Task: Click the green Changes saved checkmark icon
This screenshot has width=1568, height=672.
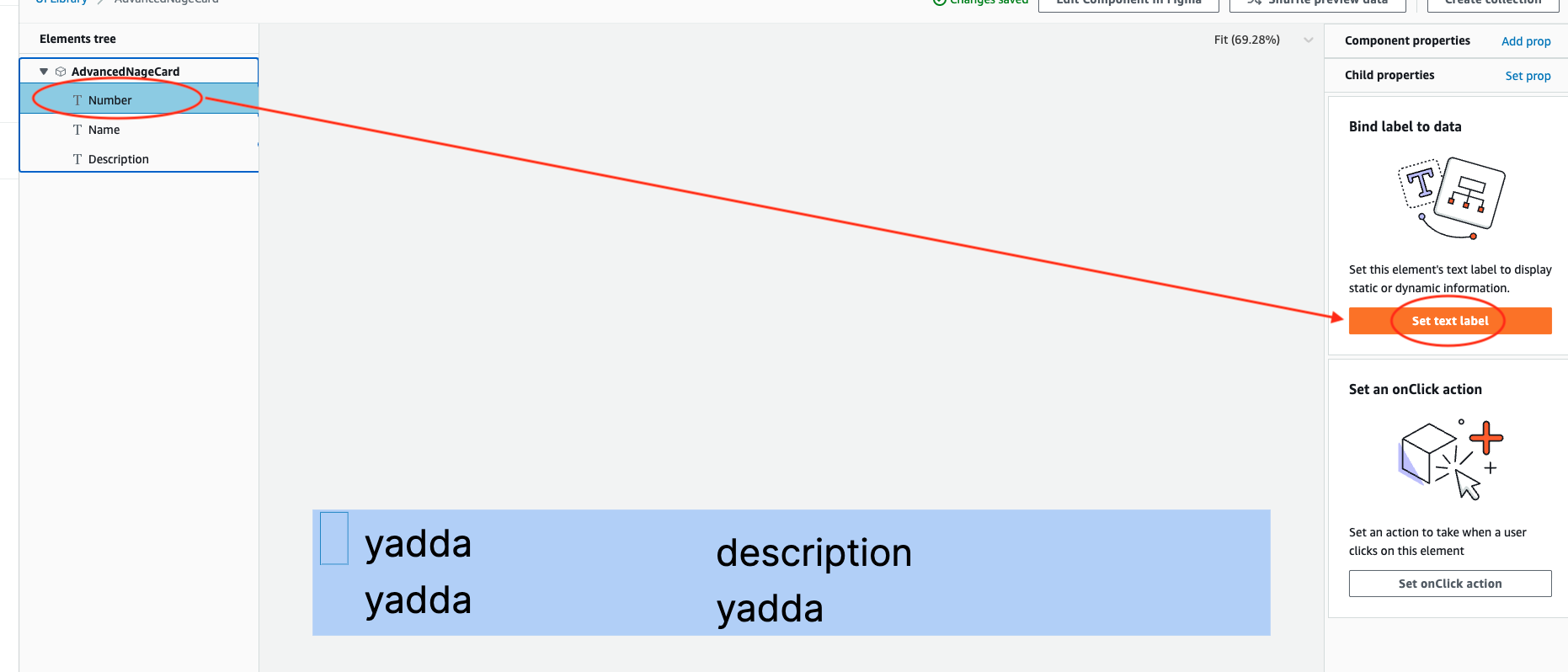Action: pyautogui.click(x=937, y=2)
